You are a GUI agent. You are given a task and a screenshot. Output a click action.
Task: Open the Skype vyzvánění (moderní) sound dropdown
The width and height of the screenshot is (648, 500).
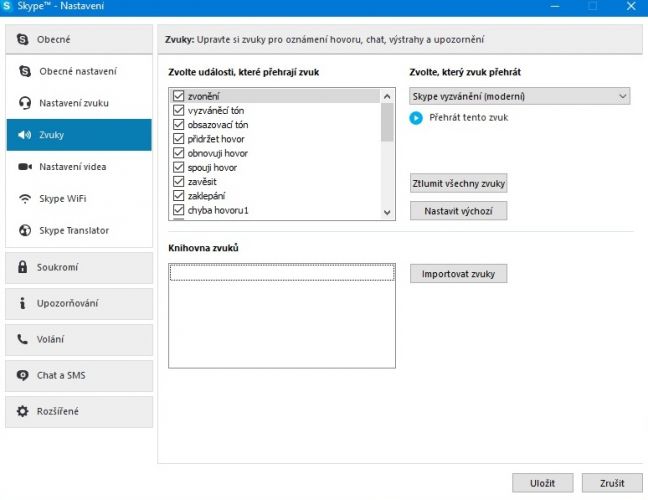[x=519, y=96]
